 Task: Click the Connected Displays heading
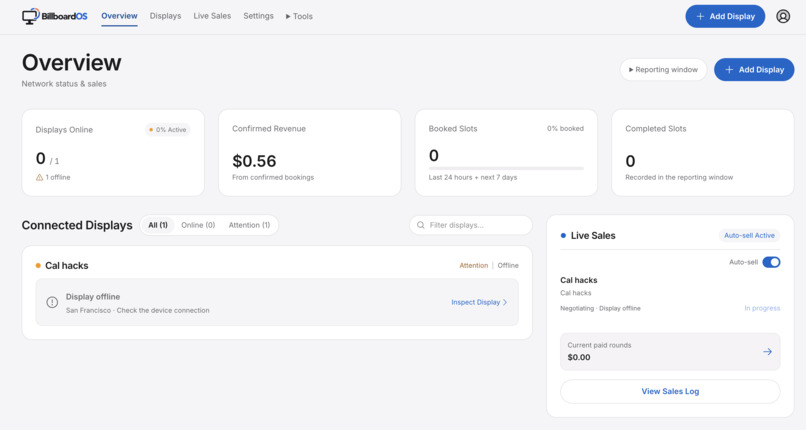[77, 225]
